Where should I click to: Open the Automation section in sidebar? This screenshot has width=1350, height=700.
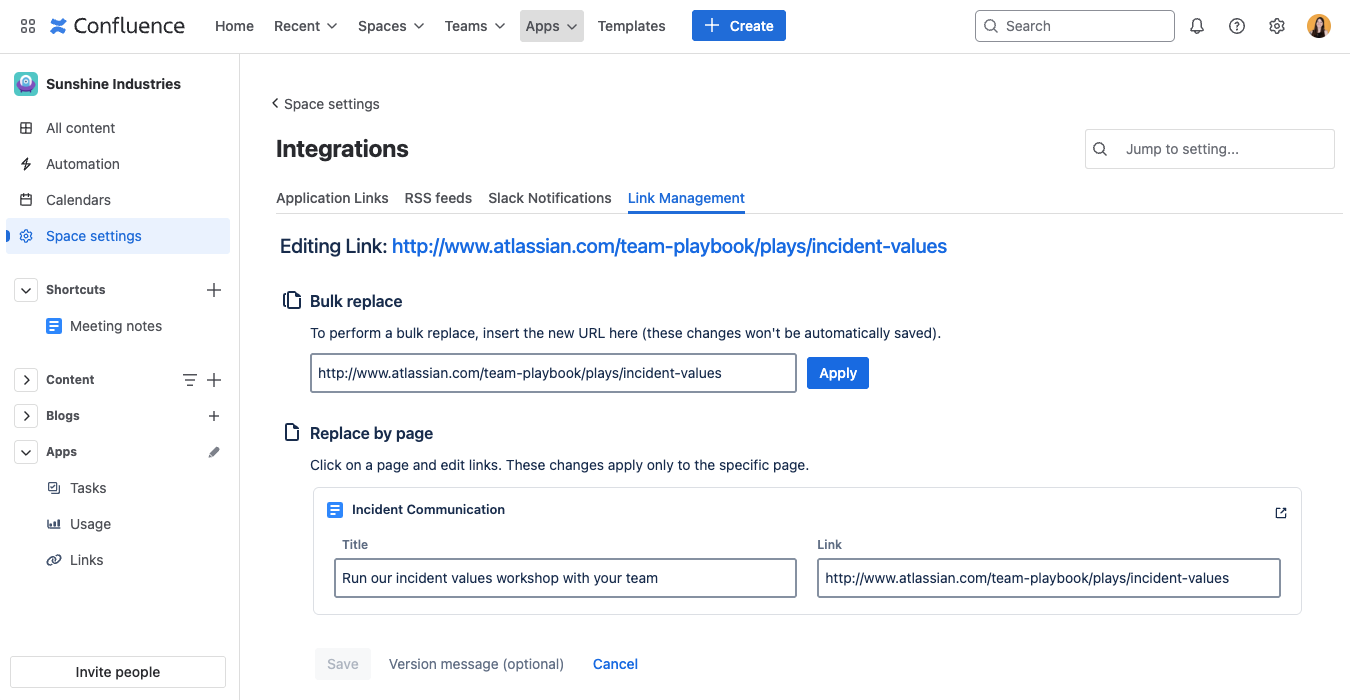click(x=82, y=163)
